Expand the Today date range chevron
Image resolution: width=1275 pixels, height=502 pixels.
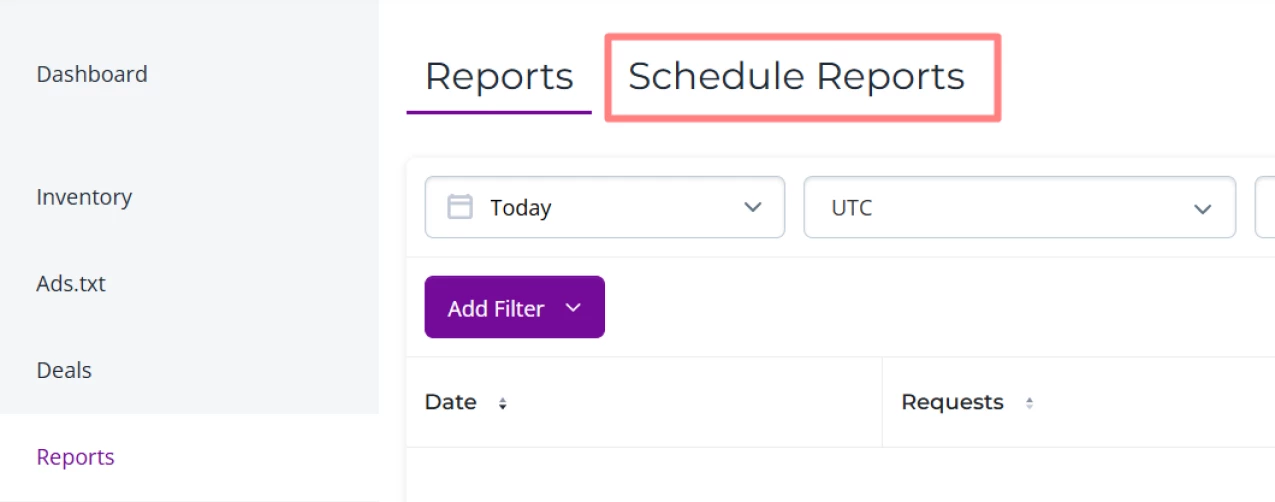pos(753,208)
